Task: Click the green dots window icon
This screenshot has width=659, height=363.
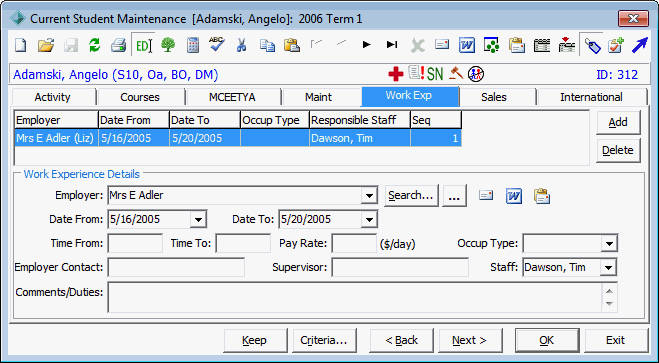Action: tap(491, 45)
